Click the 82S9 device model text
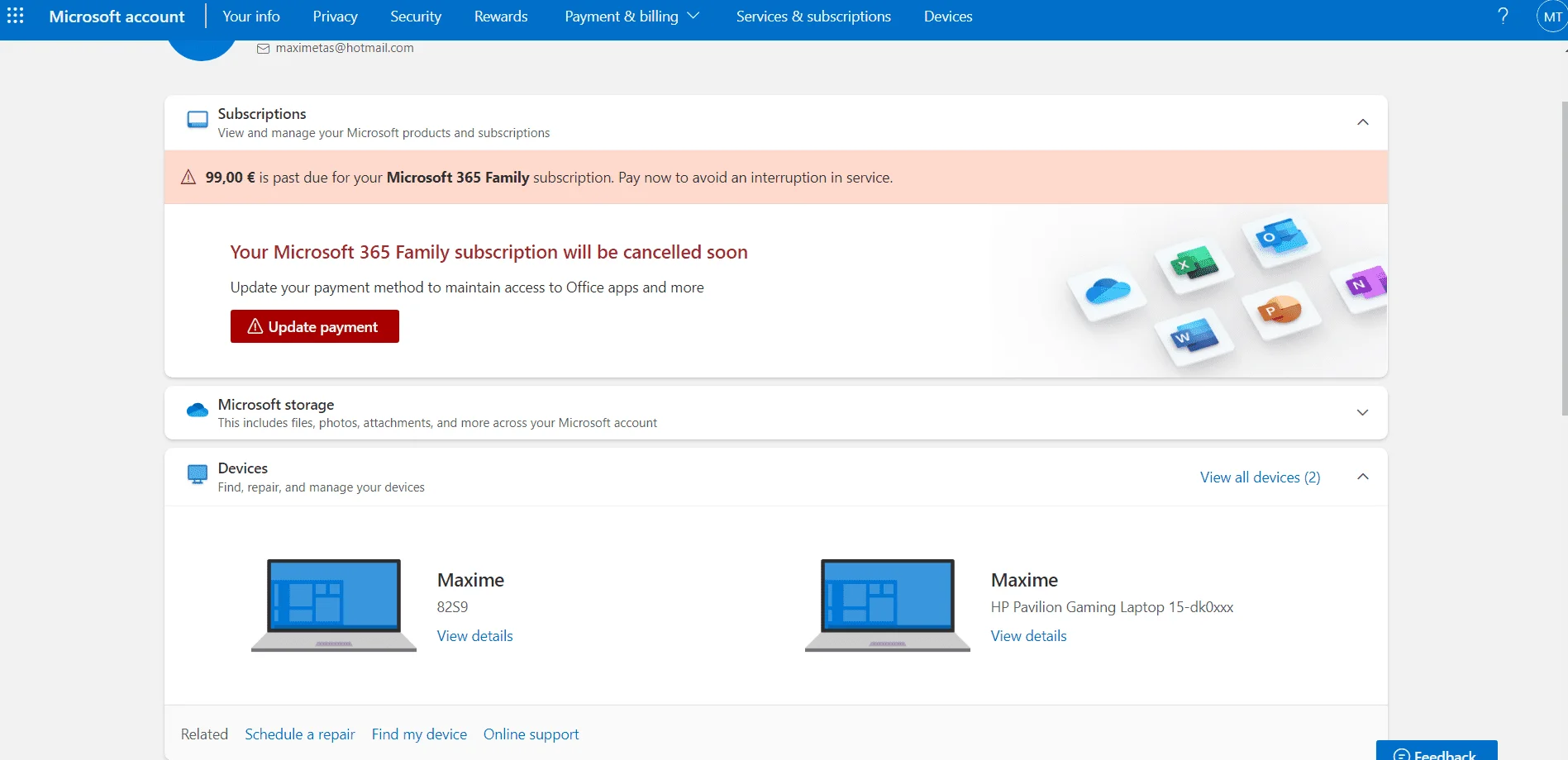The width and height of the screenshot is (1568, 760). (x=452, y=607)
